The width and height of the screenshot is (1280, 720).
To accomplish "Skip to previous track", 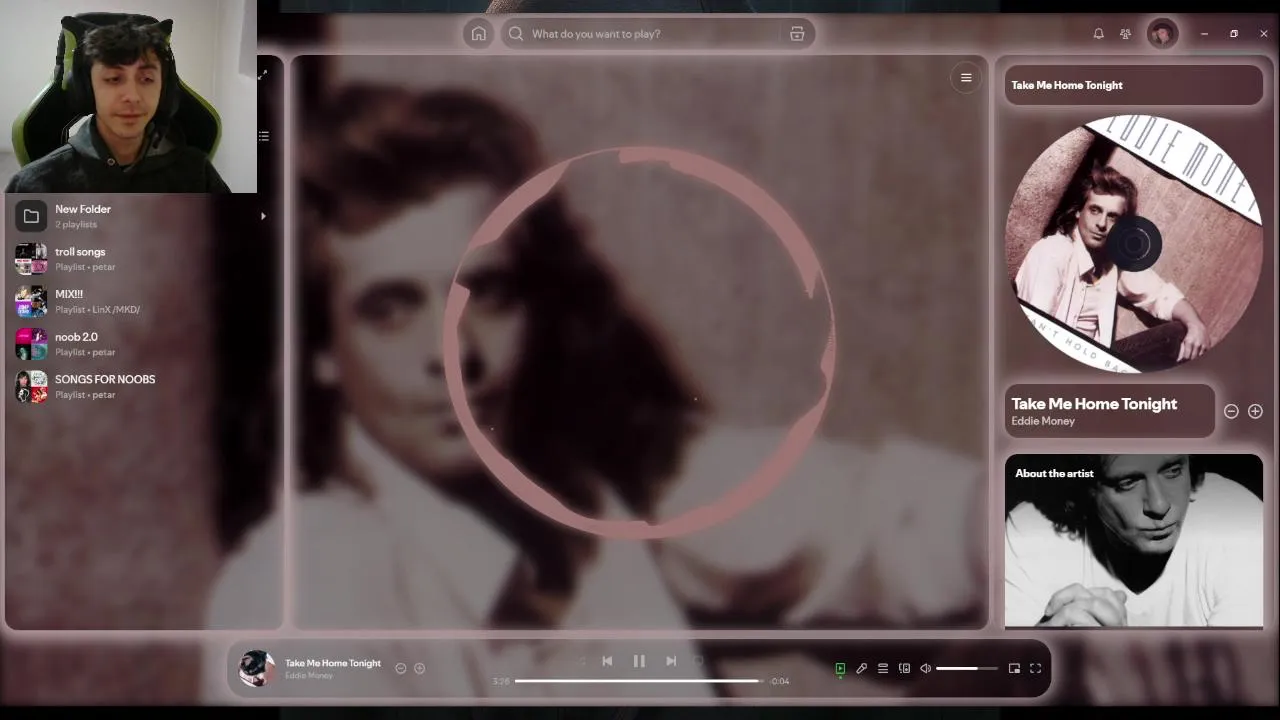I will pyautogui.click(x=607, y=661).
